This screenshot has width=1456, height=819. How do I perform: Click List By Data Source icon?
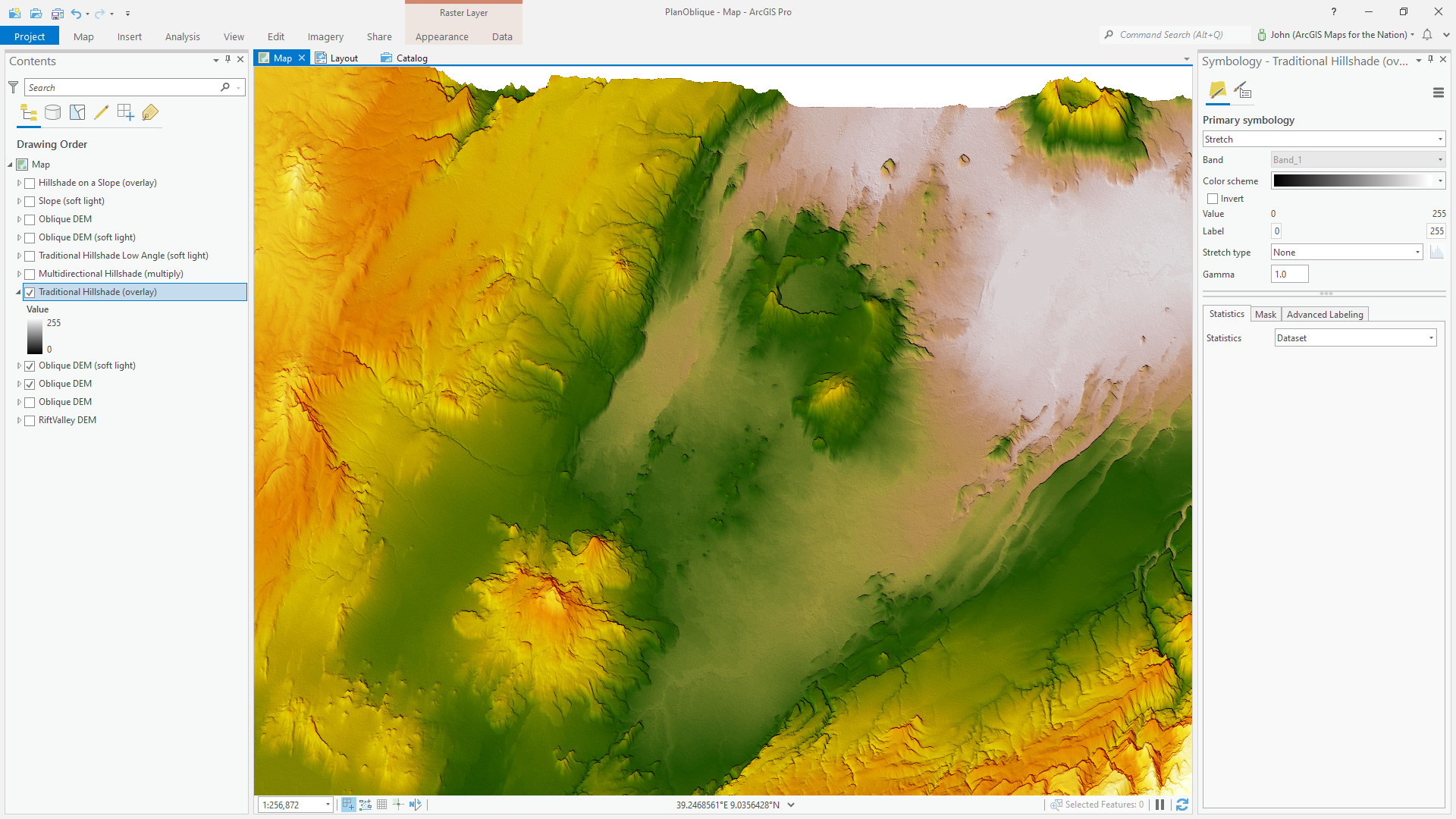(52, 113)
